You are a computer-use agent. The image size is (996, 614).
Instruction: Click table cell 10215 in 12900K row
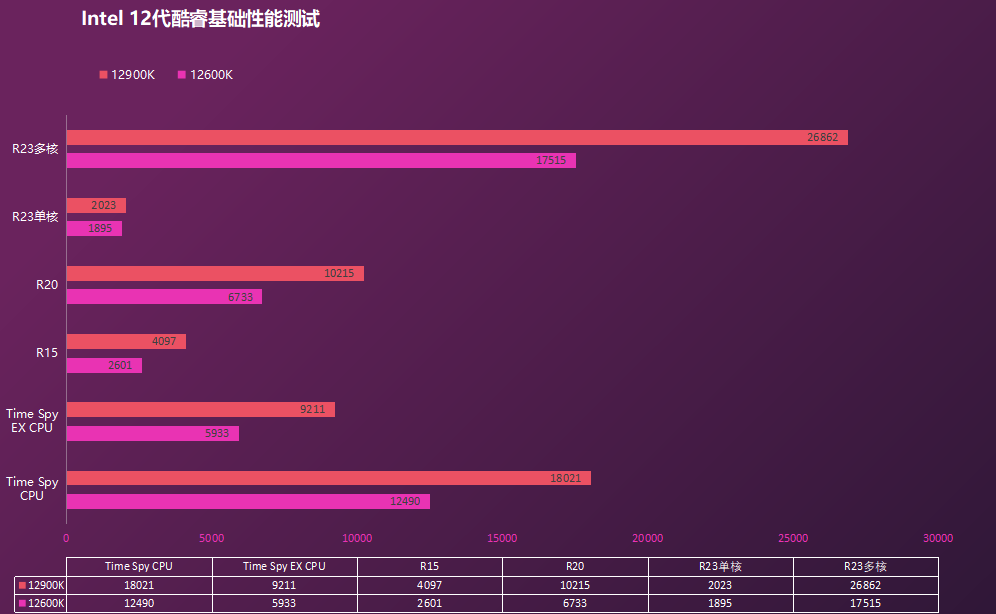[x=575, y=585]
